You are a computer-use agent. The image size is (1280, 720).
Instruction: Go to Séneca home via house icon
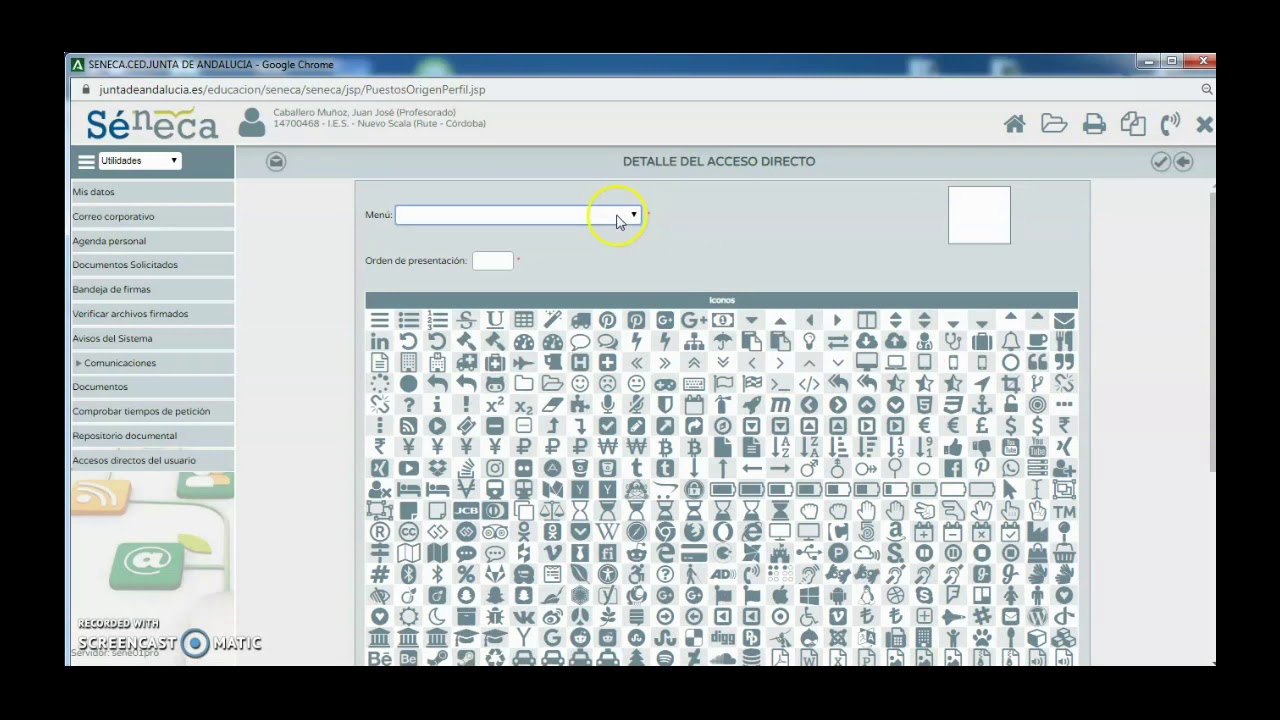point(1014,124)
